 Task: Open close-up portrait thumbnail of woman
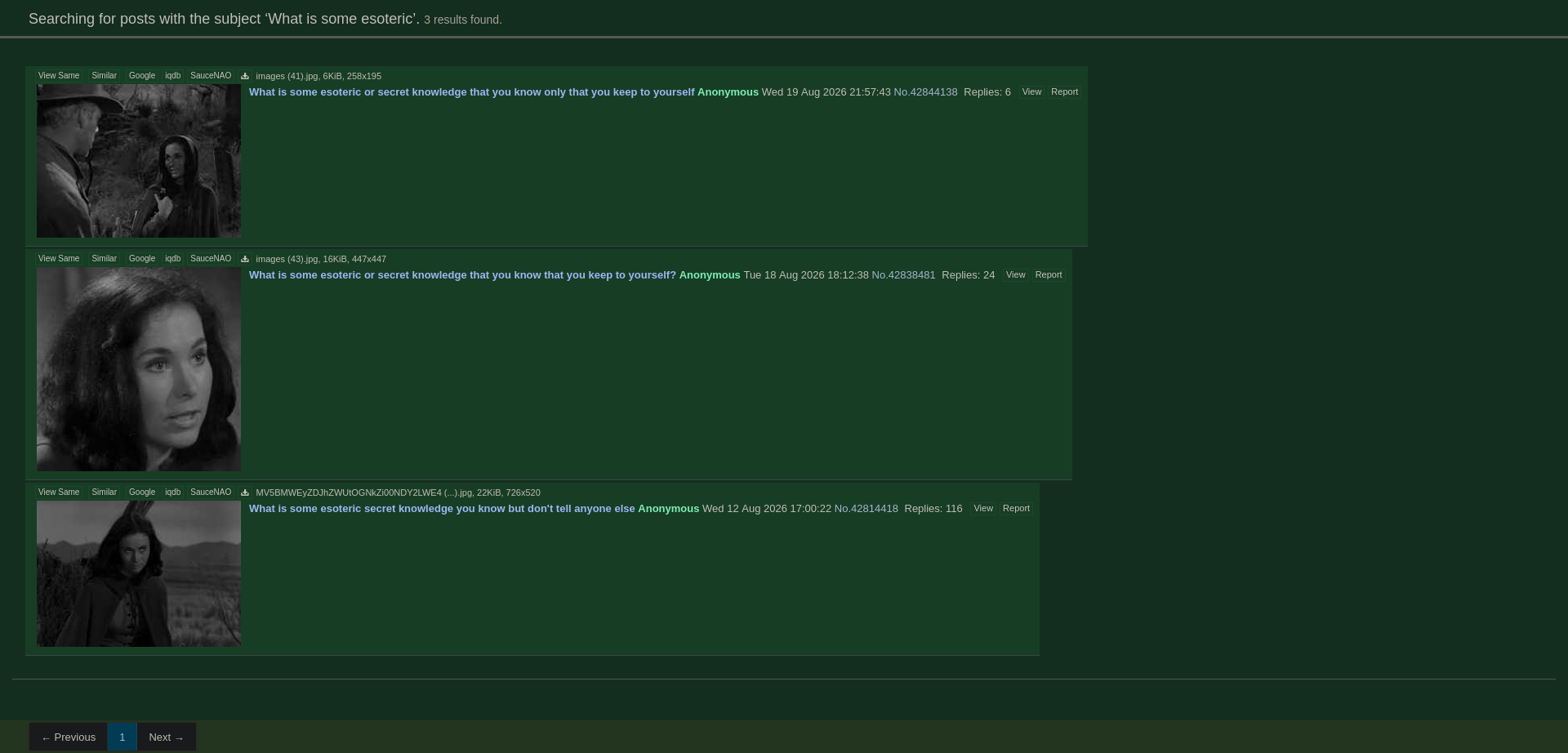tap(139, 369)
